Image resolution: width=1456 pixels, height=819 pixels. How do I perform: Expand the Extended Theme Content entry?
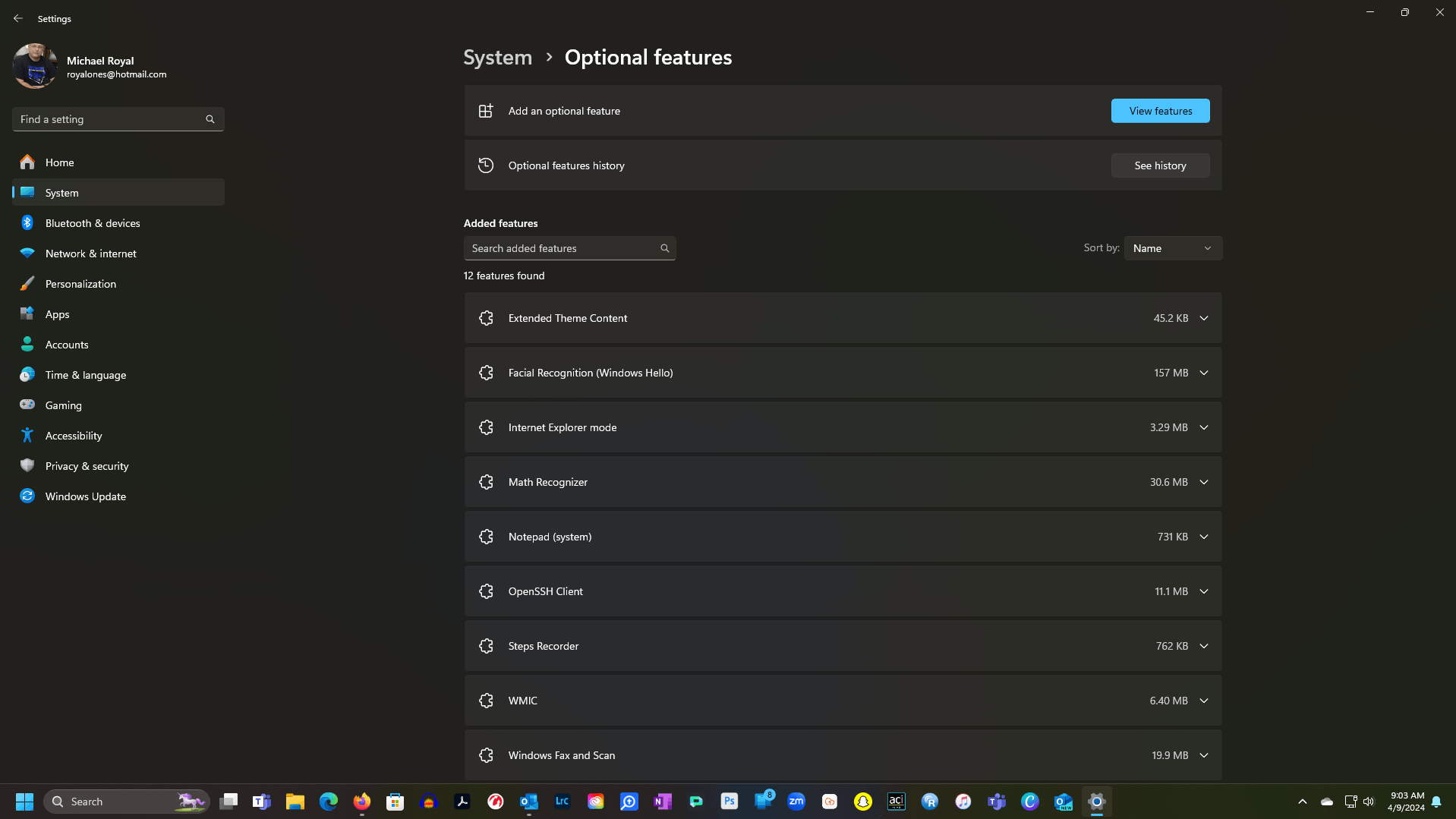click(x=1204, y=318)
